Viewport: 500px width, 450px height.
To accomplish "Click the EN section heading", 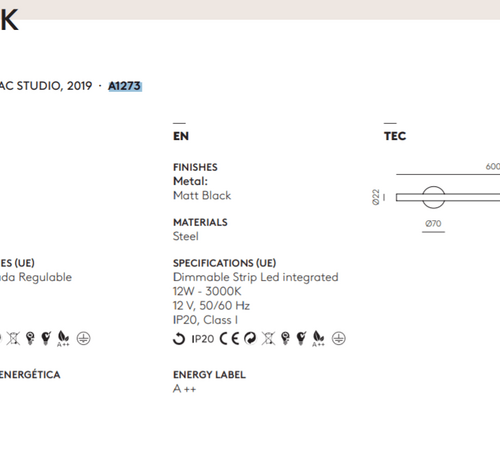I will [x=181, y=136].
